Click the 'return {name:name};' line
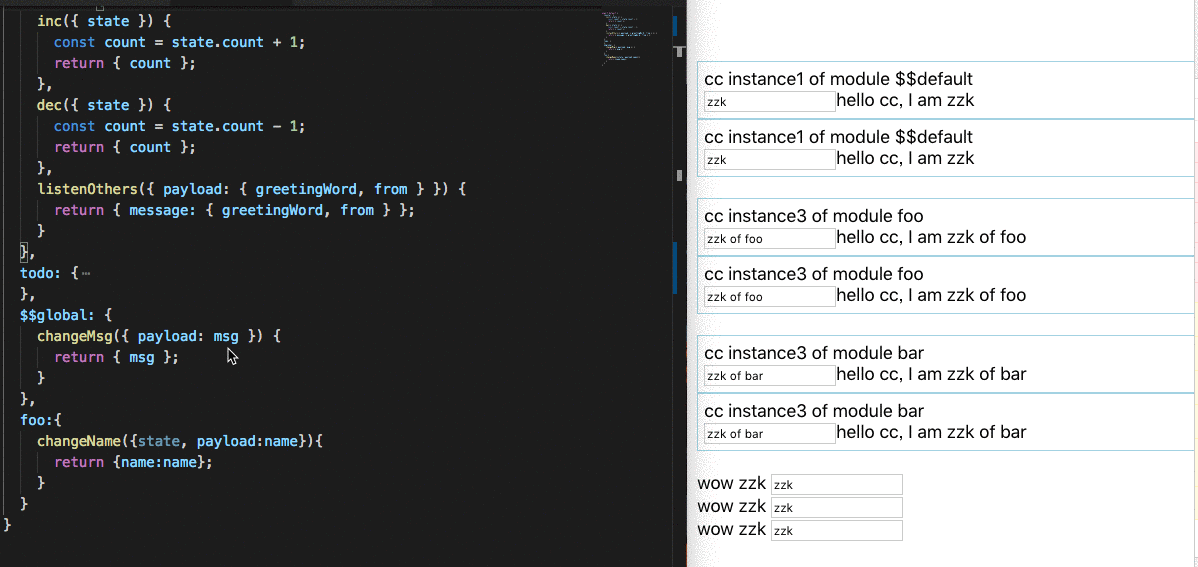 (133, 462)
